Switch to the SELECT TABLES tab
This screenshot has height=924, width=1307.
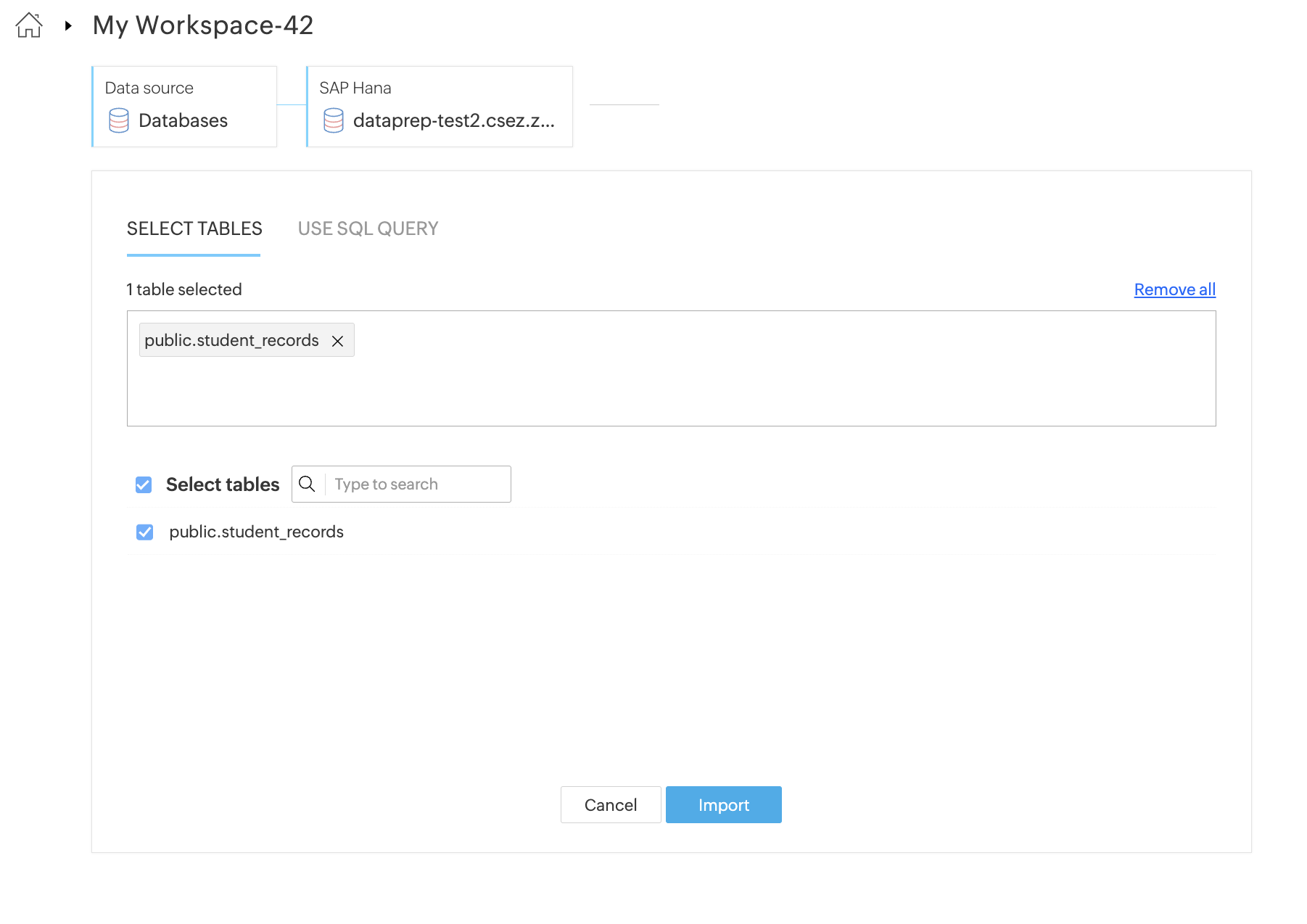pos(194,228)
